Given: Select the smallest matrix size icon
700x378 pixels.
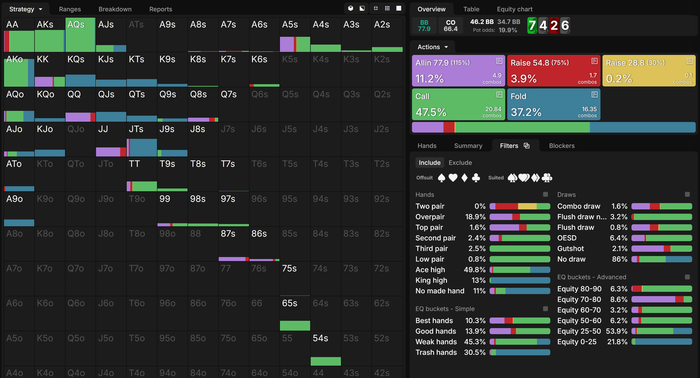Looking at the screenshot, I should tap(375, 8).
